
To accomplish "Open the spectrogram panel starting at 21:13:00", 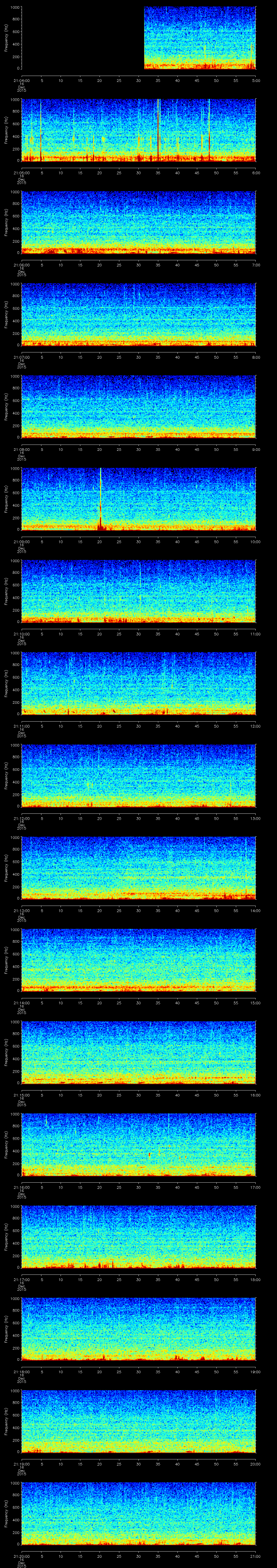I will pos(139,868).
